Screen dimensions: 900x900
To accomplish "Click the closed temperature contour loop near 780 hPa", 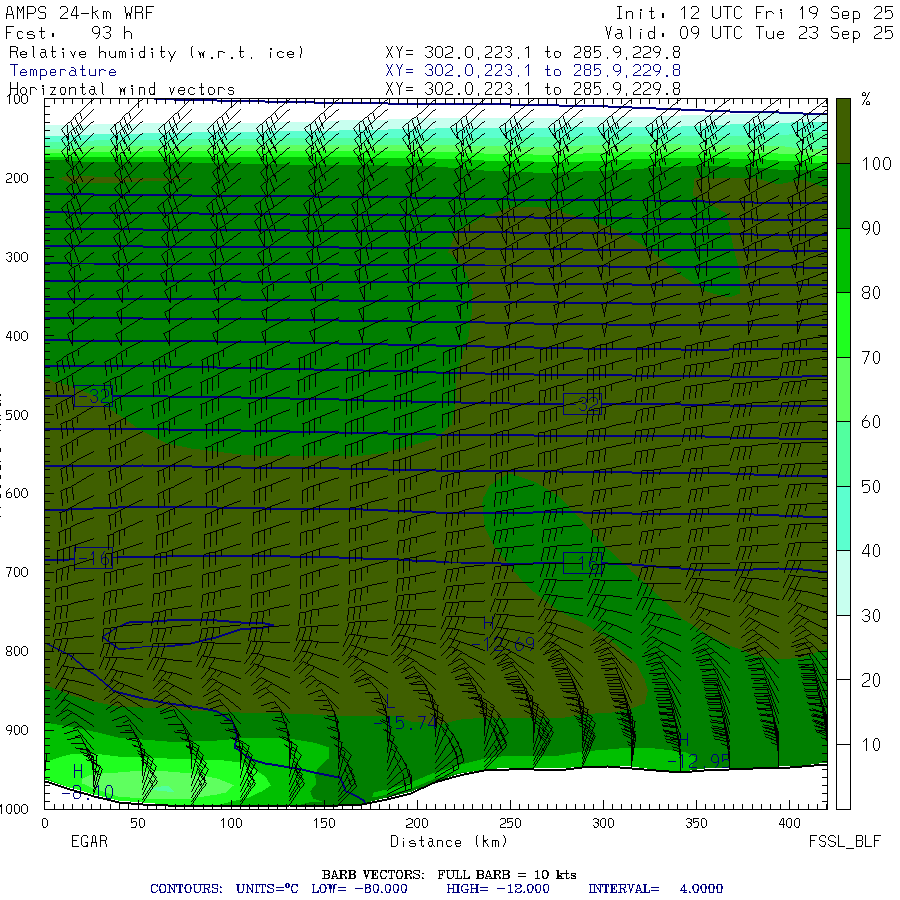I will pos(187,634).
